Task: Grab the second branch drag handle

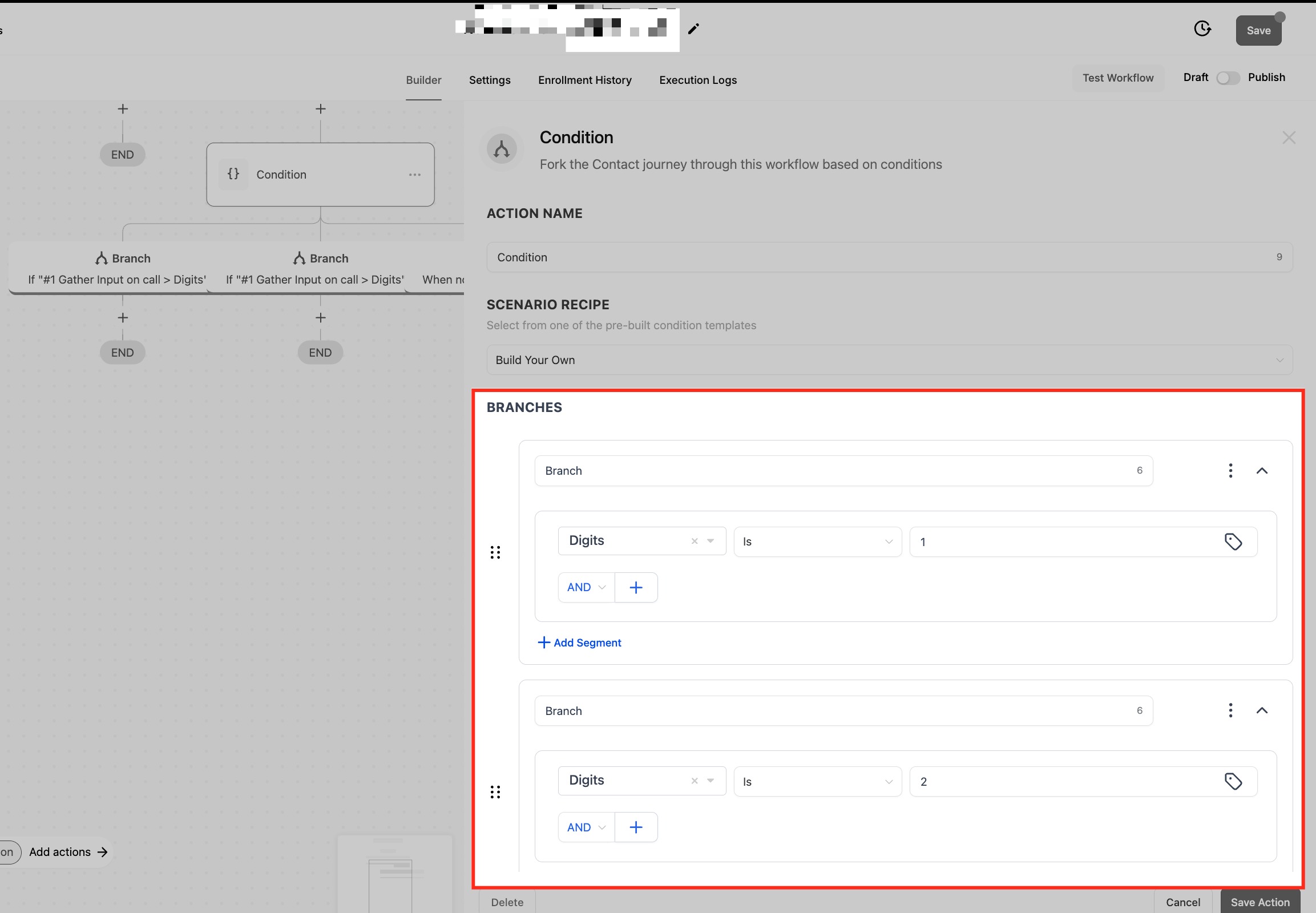Action: point(495,791)
